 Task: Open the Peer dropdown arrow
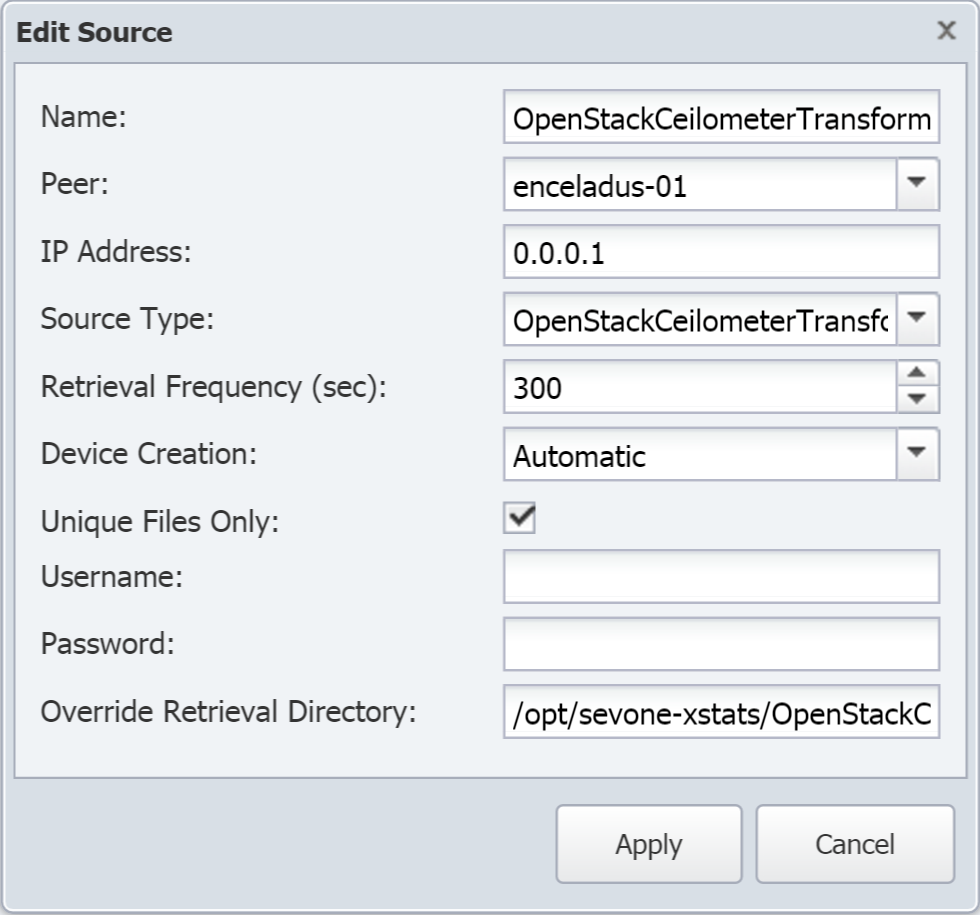click(917, 184)
